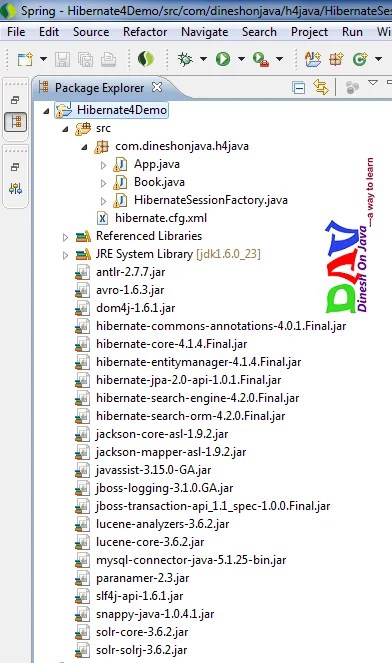This screenshot has height=663, width=392.
Task: Click the New Java Package icon
Action: (336, 59)
